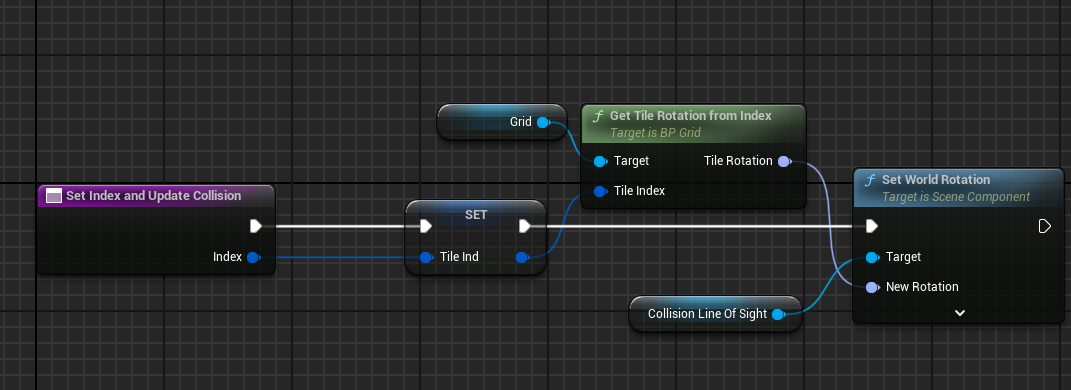
Task: Expand the Set World Rotation advanced pins chevron
Action: (x=960, y=313)
